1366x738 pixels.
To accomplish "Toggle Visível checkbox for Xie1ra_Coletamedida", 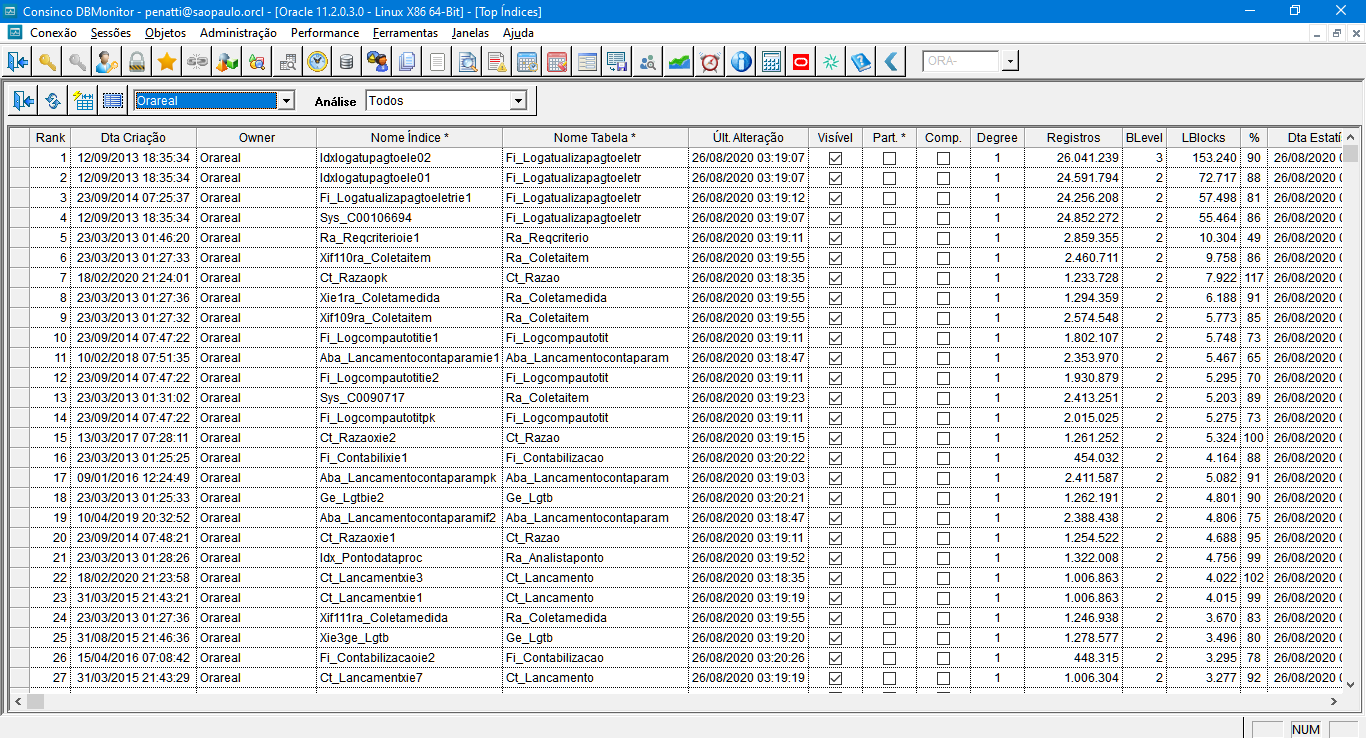I will 835,298.
